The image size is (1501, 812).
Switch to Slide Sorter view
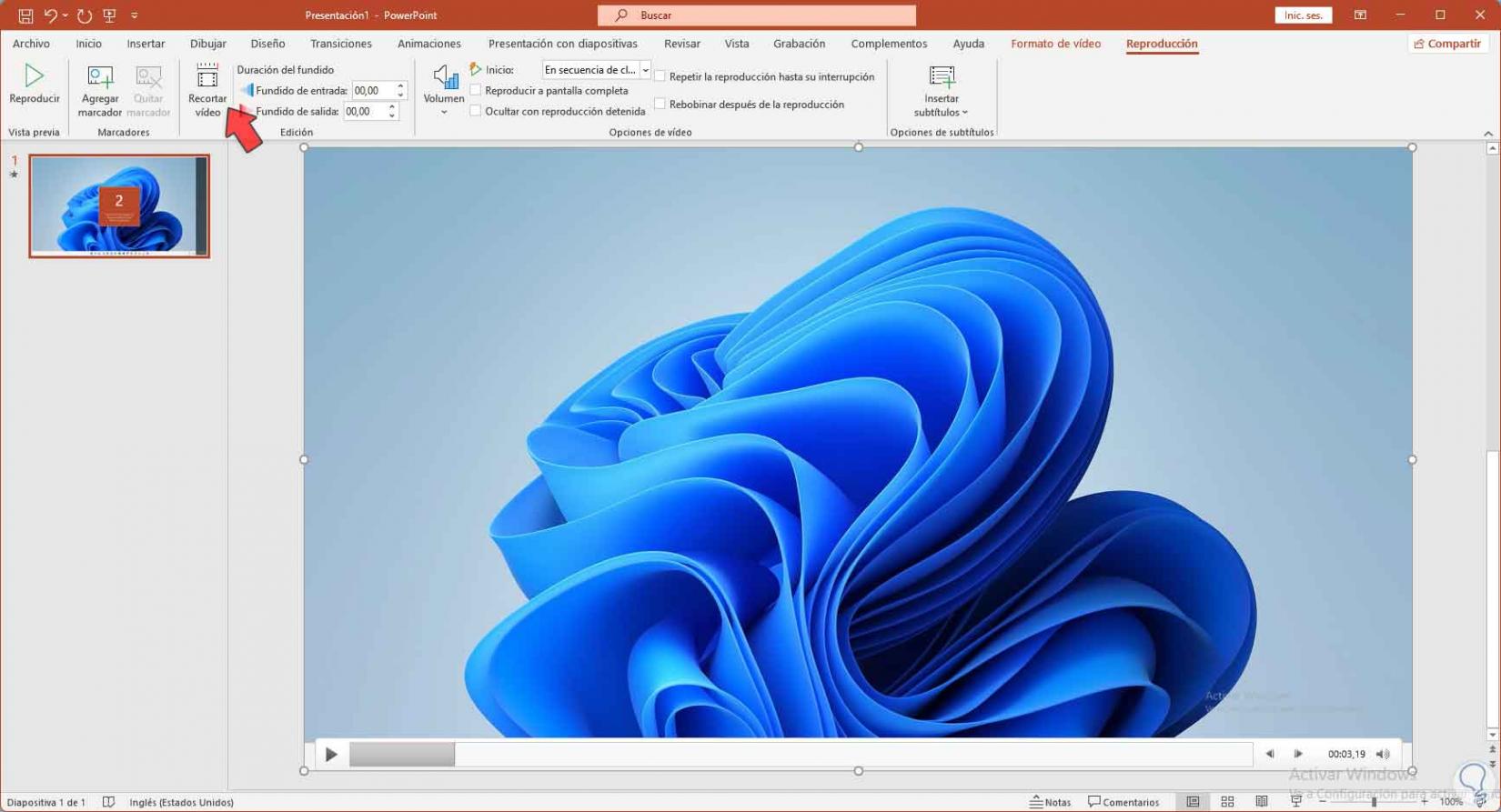click(1227, 802)
